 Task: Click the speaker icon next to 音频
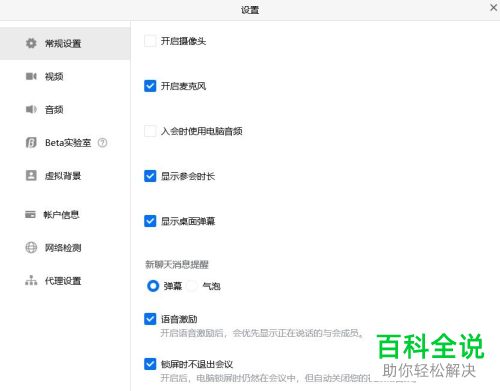pyautogui.click(x=31, y=109)
